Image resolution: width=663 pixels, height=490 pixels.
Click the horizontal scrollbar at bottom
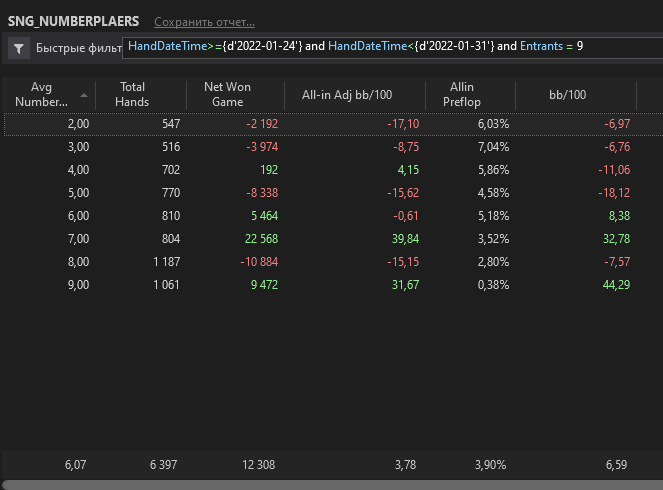pyautogui.click(x=332, y=485)
